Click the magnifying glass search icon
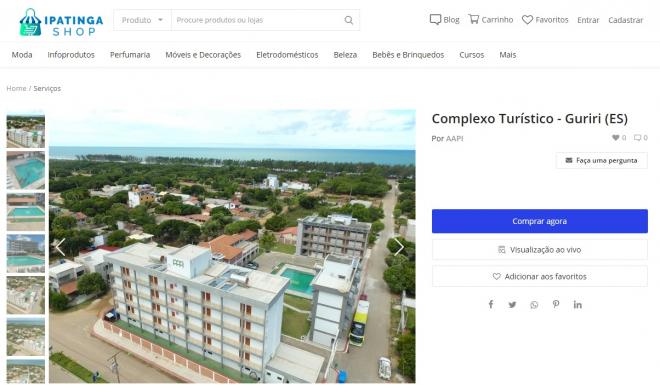 tap(349, 20)
